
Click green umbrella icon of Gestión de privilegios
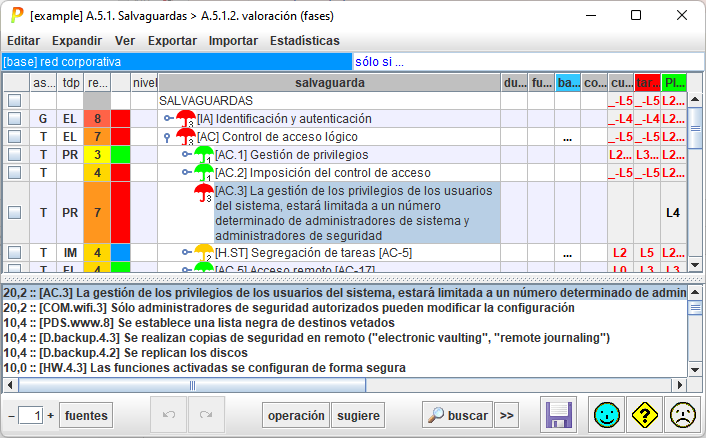coord(204,154)
